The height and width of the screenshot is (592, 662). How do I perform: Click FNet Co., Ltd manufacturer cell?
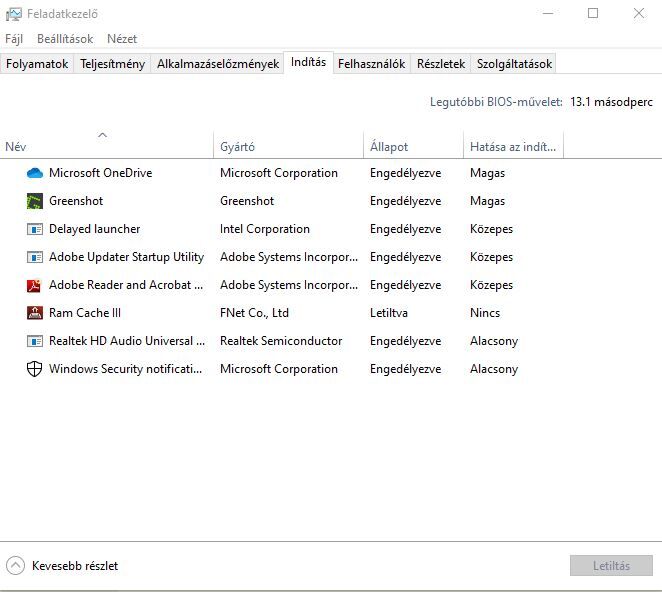coord(254,313)
